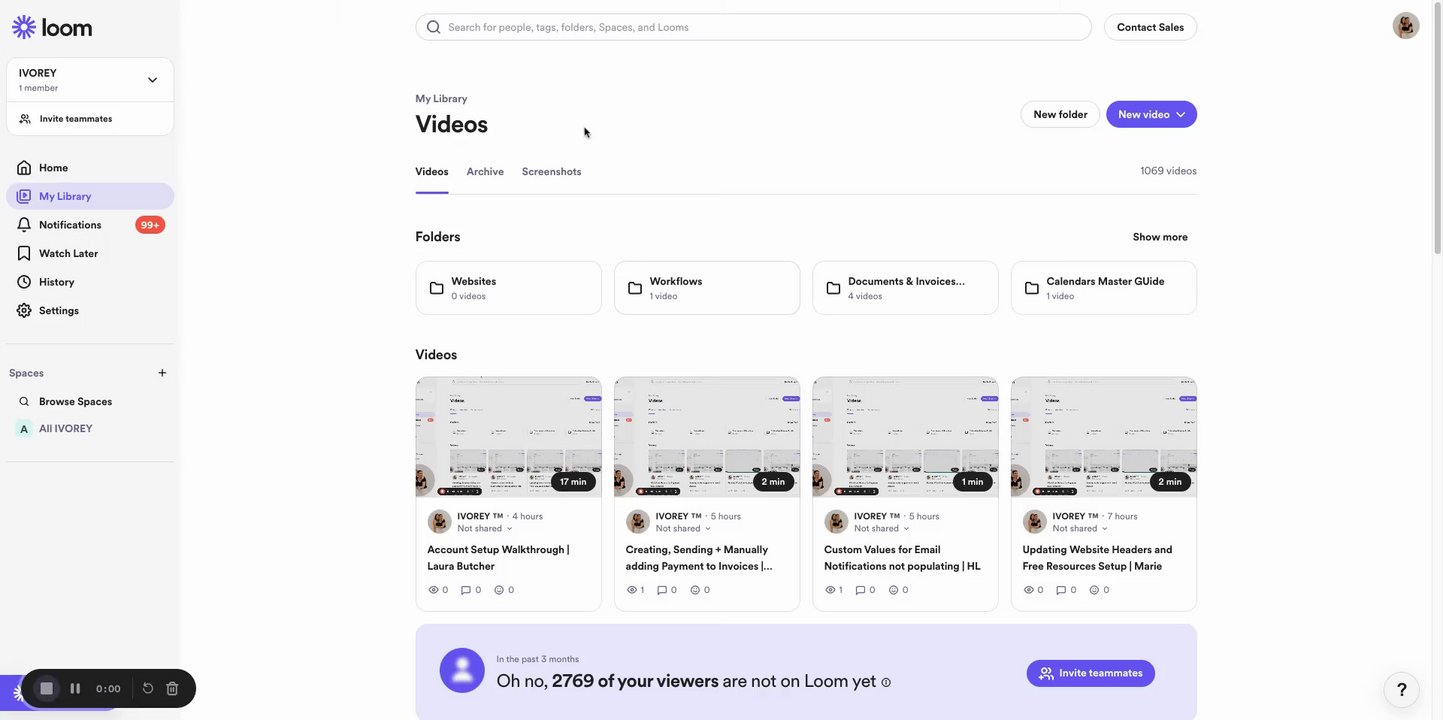1443x720 pixels.
Task: Open the 1 min video thumbnail
Action: (x=905, y=437)
